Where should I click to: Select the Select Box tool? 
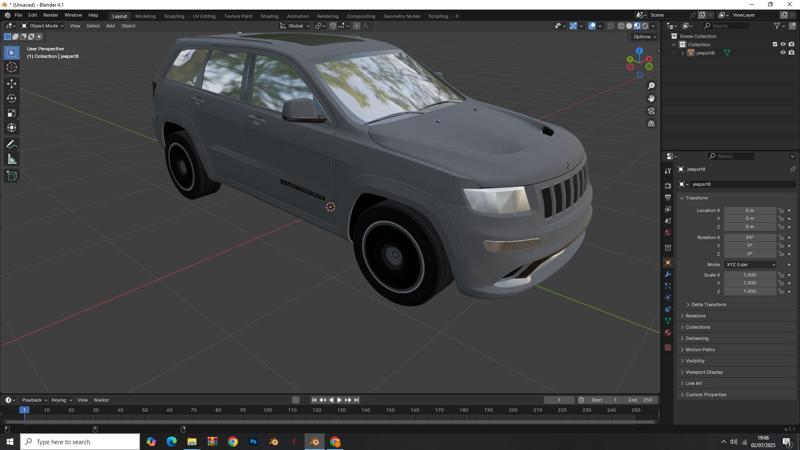(12, 53)
